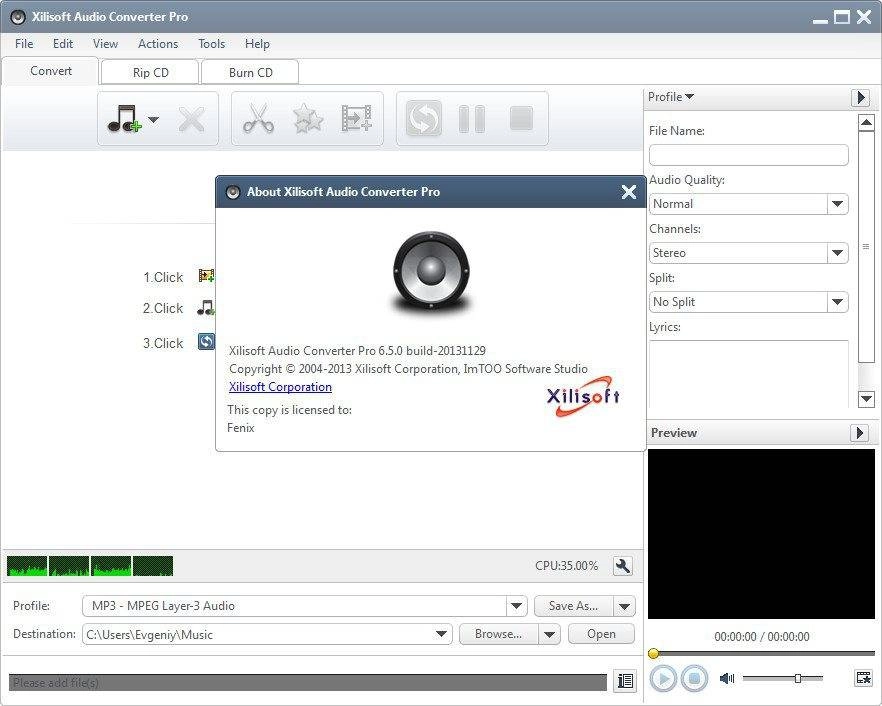Open the Channels Stereo dropdown
882x706 pixels.
click(x=837, y=253)
